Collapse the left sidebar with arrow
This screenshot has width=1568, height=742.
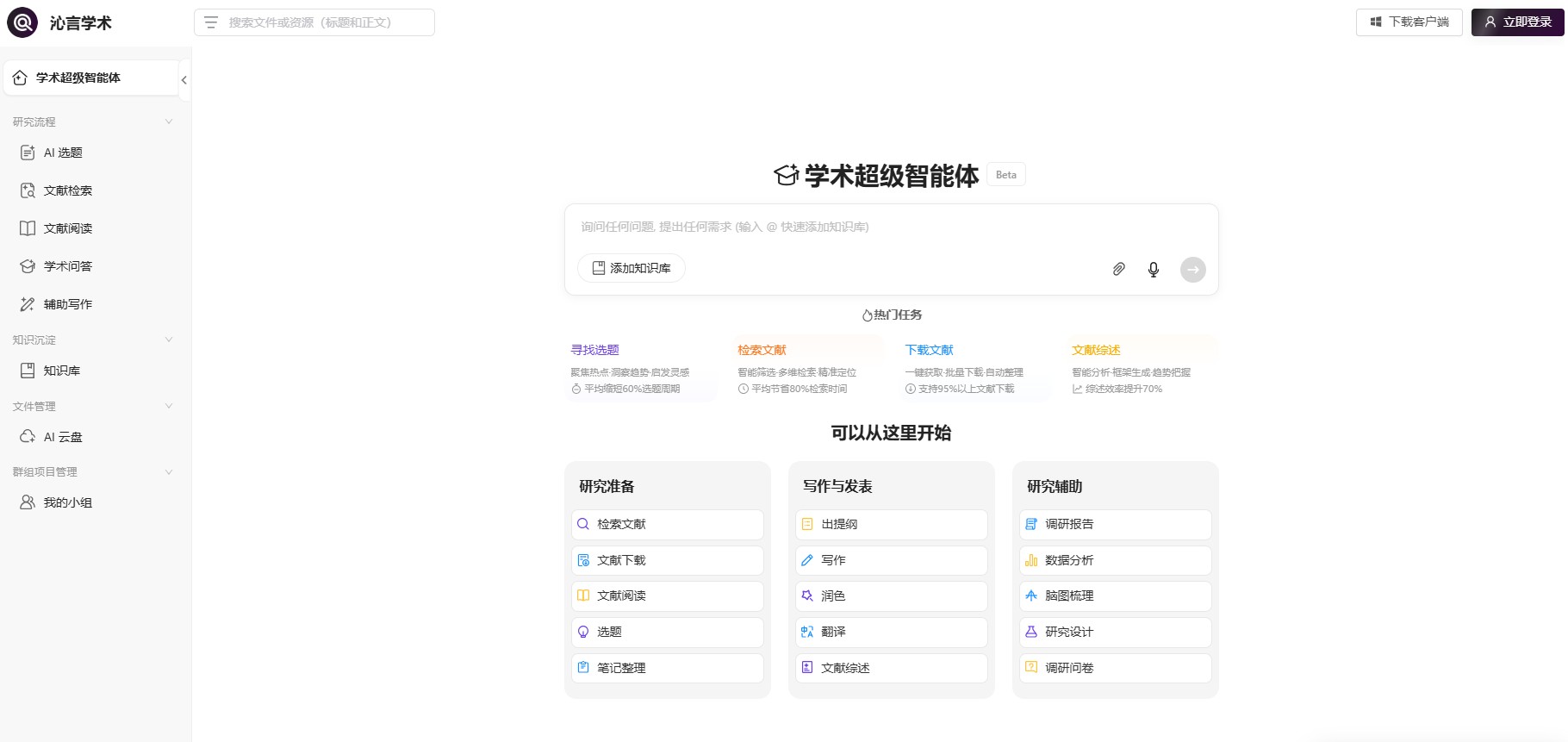coord(184,80)
